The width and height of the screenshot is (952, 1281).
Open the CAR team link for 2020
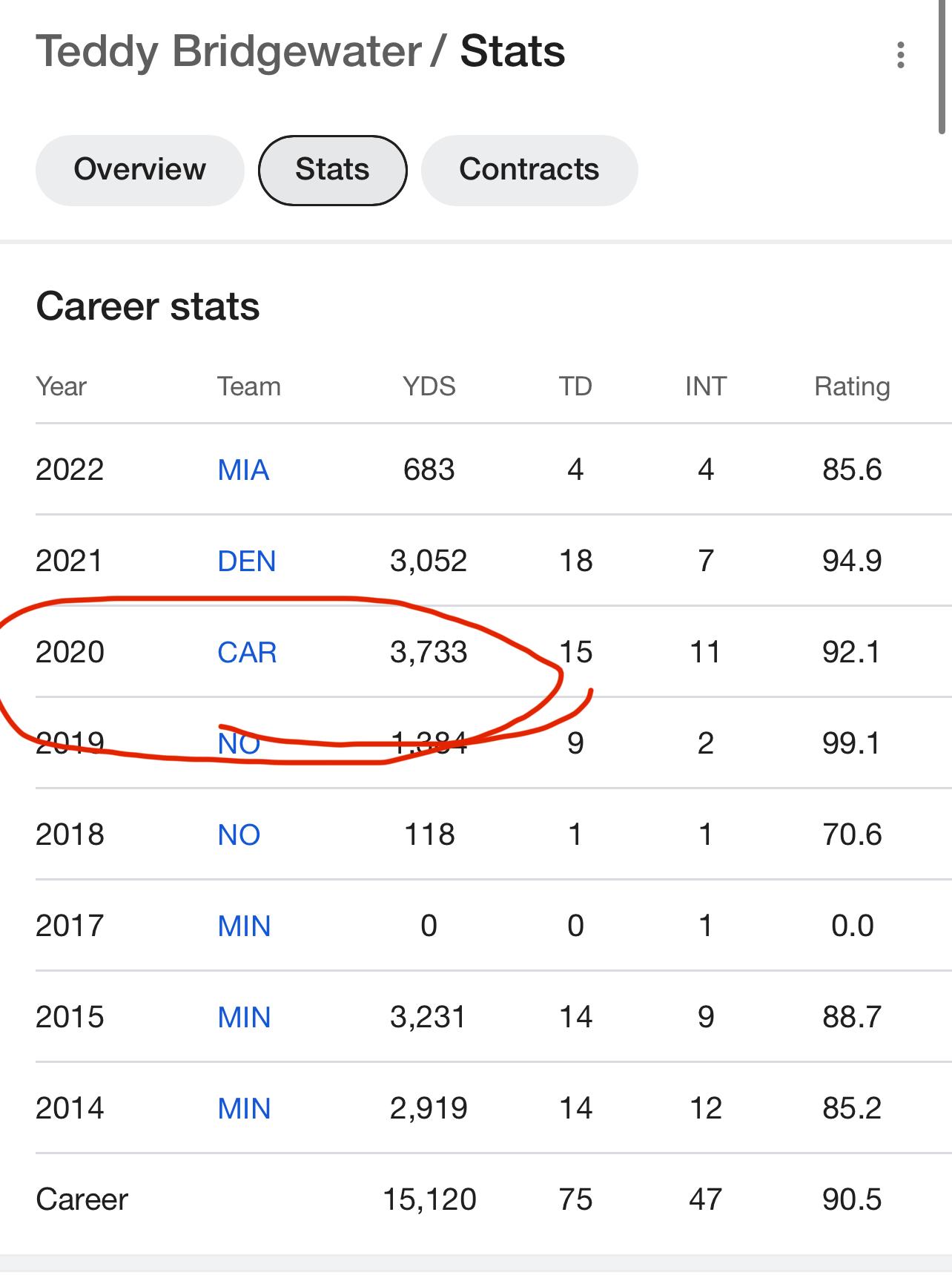coord(247,653)
